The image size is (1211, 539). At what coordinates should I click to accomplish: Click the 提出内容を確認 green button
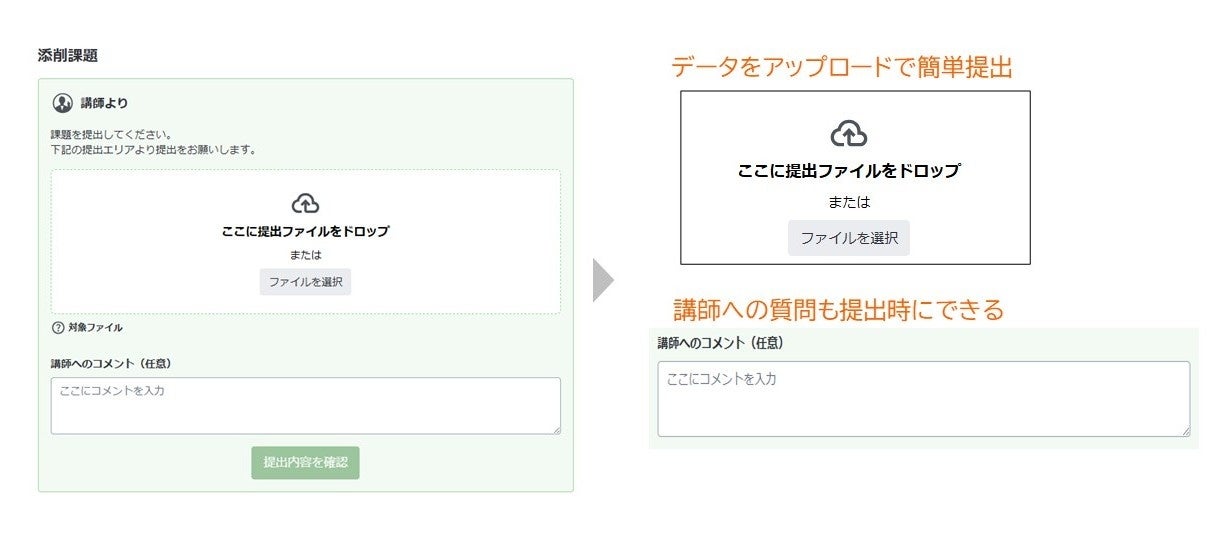(x=305, y=462)
